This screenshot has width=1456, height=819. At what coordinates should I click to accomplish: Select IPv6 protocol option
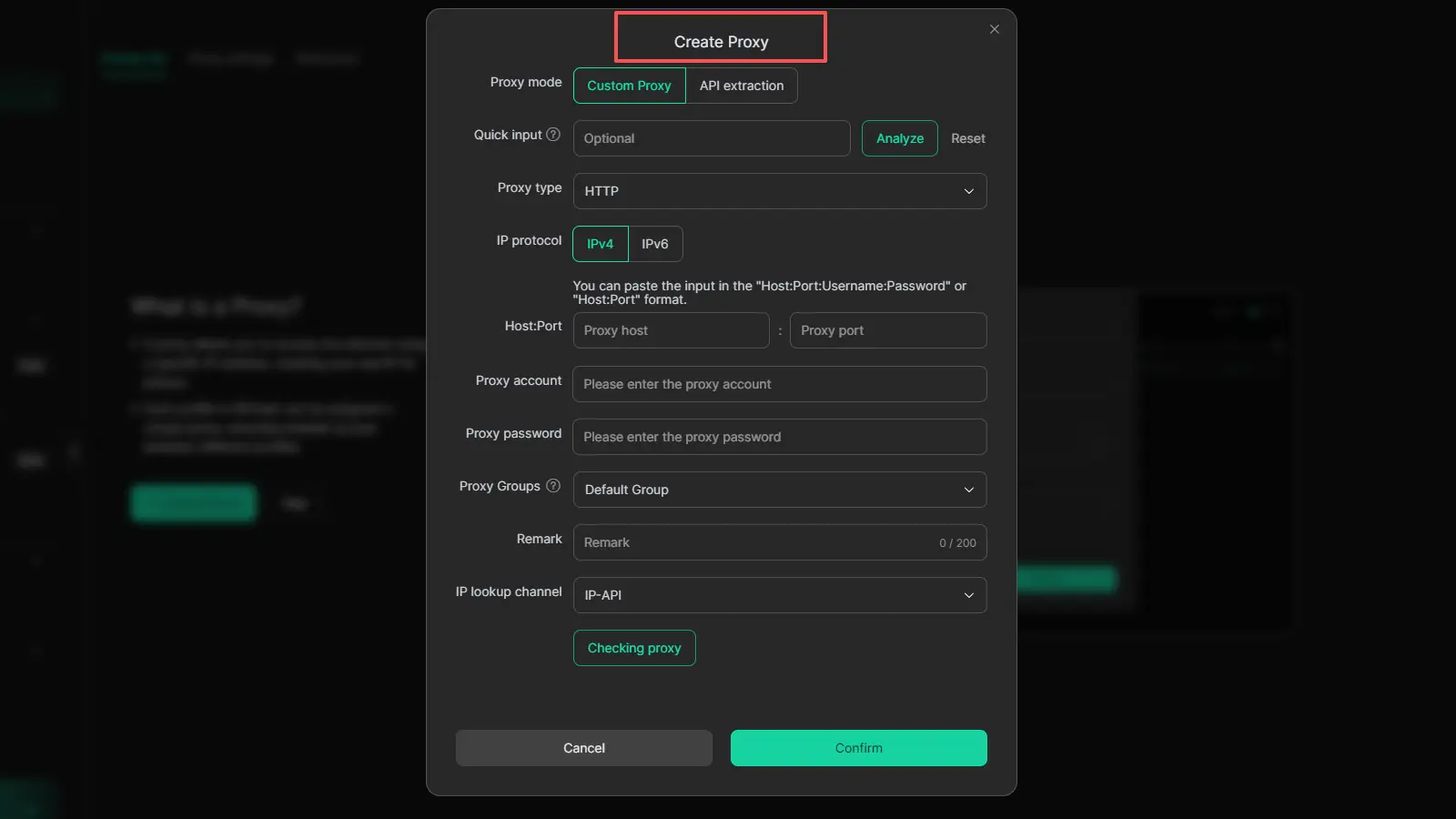pyautogui.click(x=655, y=244)
